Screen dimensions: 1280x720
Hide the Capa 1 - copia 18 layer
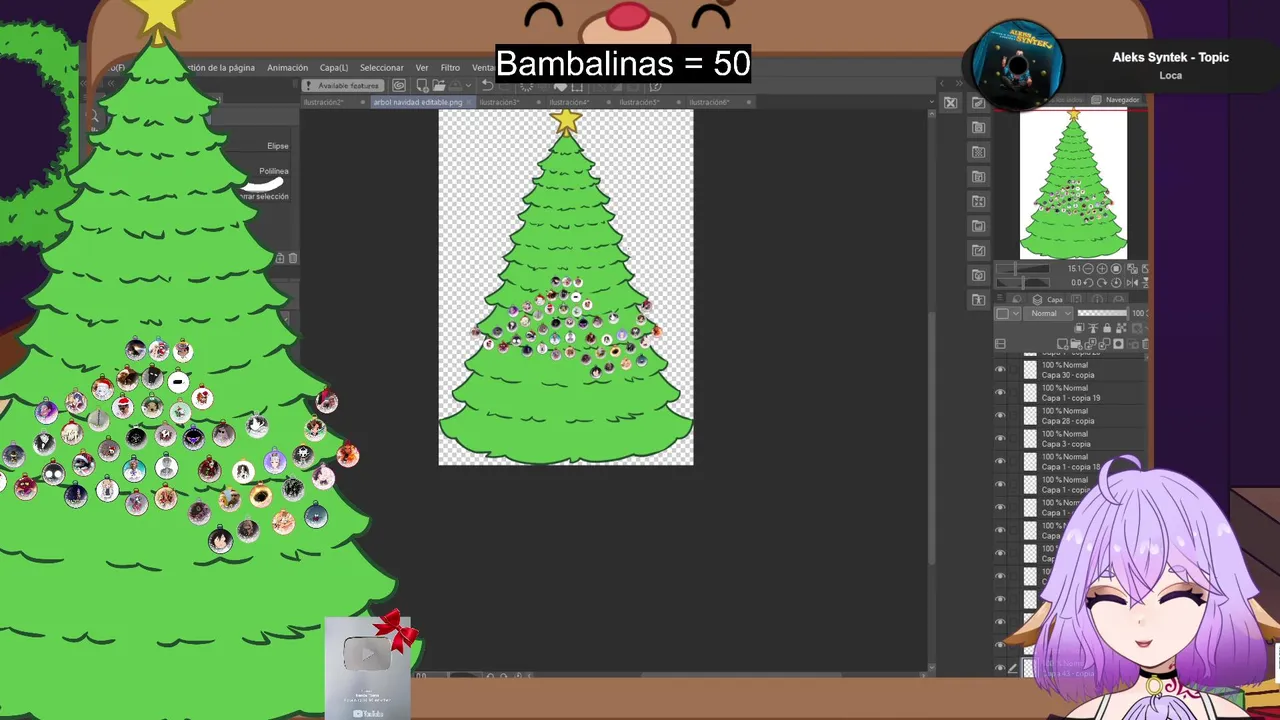pyautogui.click(x=1000, y=462)
